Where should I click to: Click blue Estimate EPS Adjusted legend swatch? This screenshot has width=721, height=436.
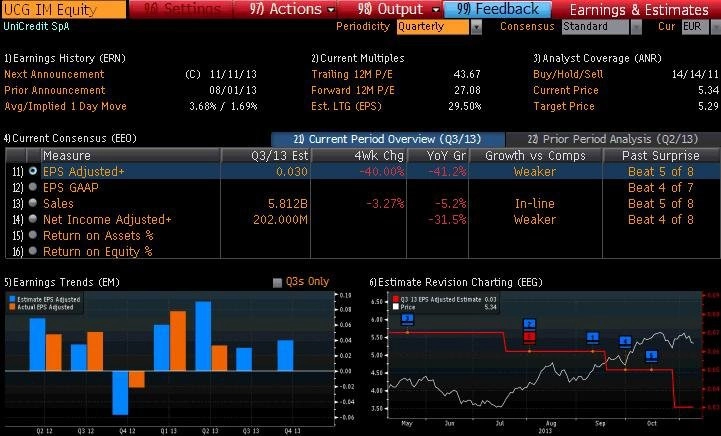tap(12, 299)
